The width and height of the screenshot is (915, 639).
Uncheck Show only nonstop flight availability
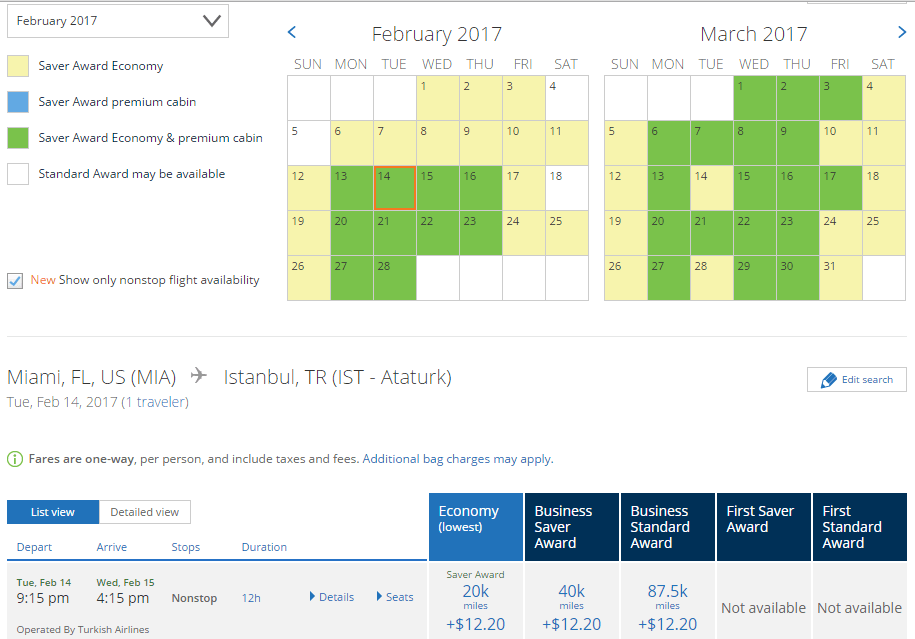click(15, 281)
